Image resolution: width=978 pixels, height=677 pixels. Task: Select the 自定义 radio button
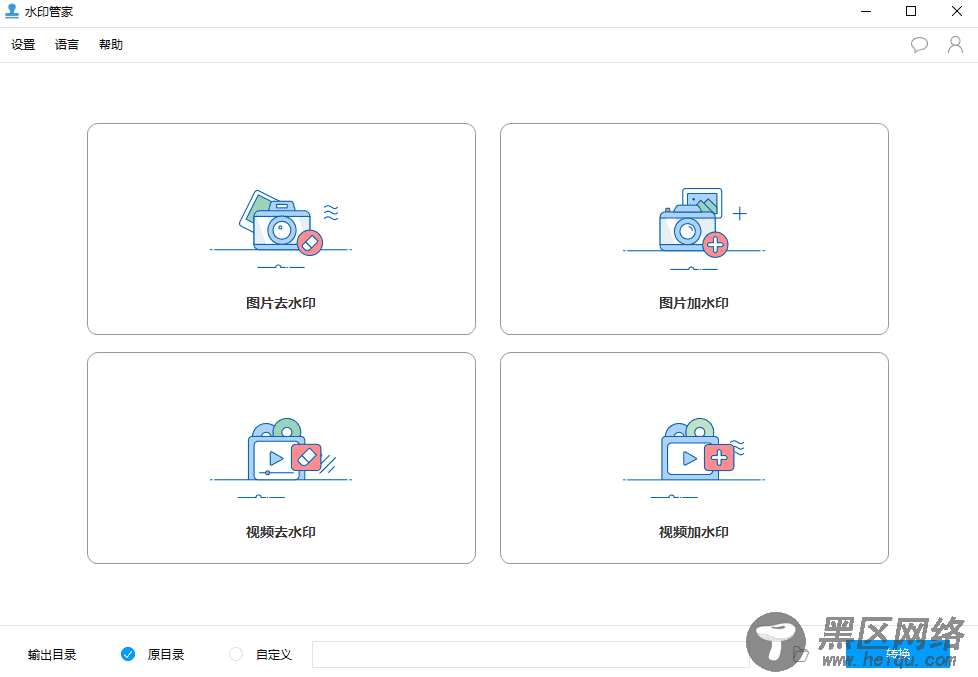[236, 654]
